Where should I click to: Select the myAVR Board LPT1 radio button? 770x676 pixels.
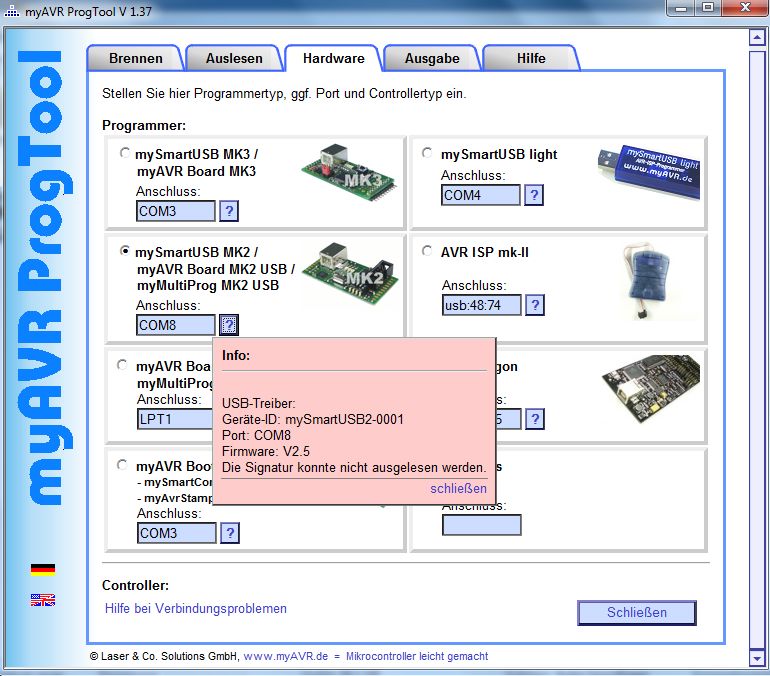122,365
